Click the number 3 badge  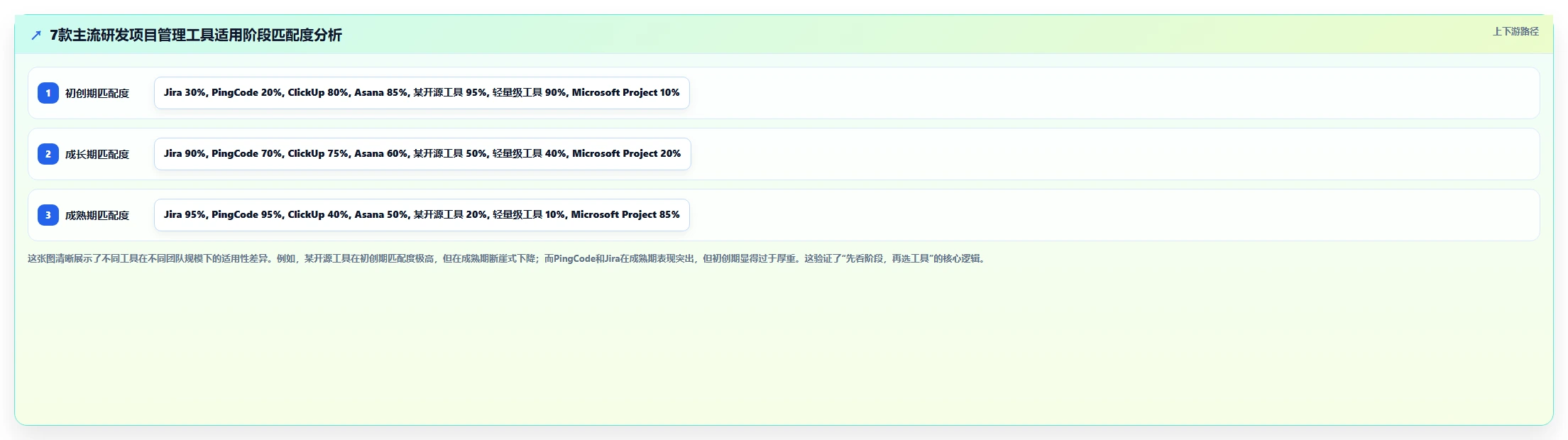[x=48, y=215]
